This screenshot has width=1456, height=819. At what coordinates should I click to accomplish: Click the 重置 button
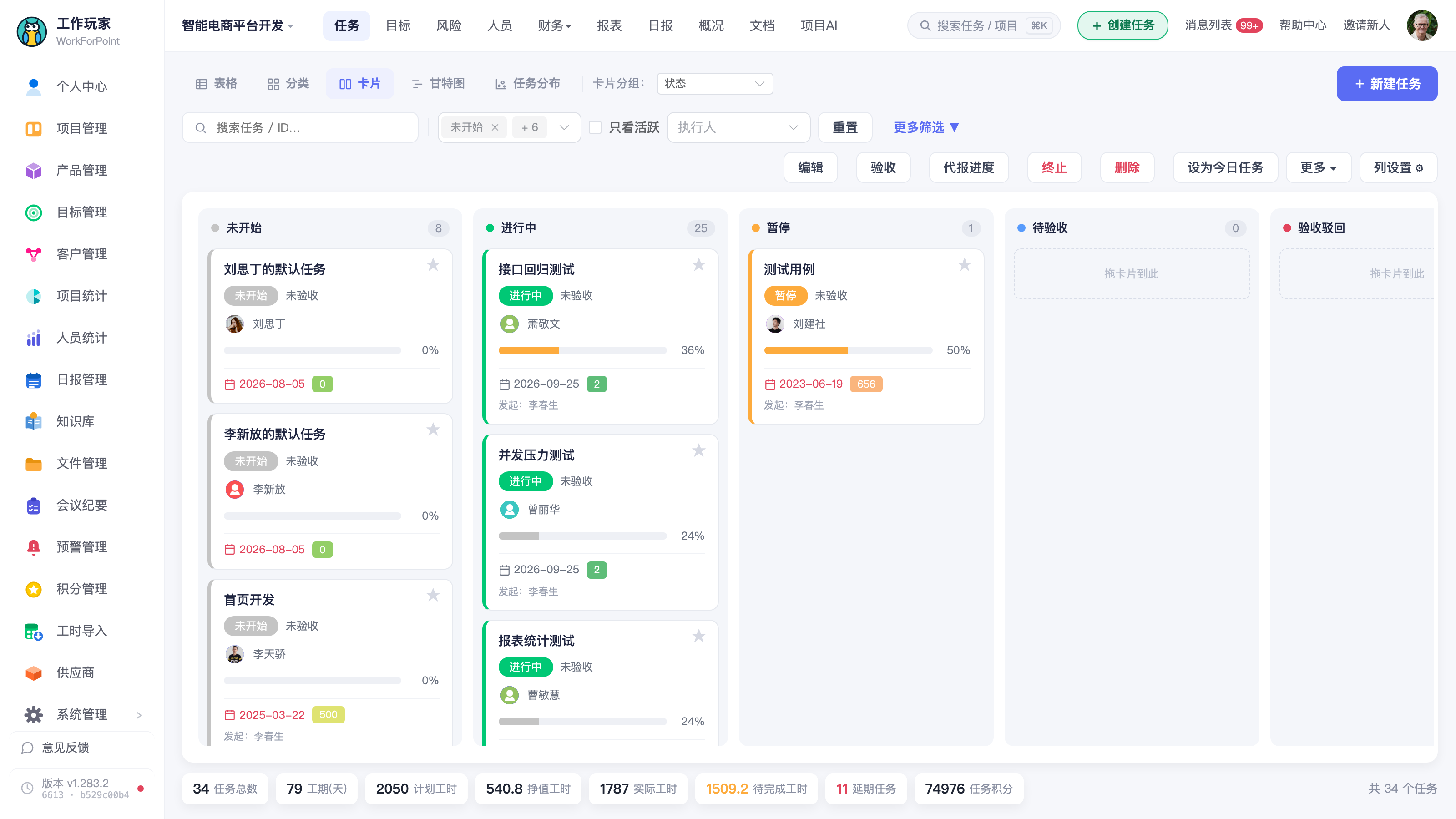(x=845, y=127)
